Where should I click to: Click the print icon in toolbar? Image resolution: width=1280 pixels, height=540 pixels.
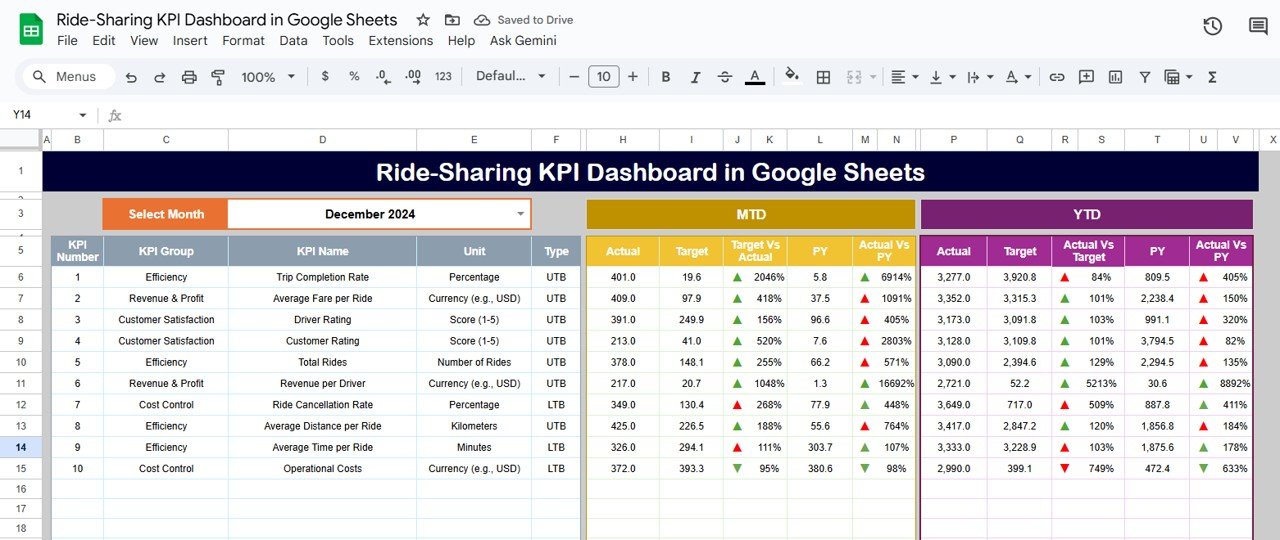(189, 77)
